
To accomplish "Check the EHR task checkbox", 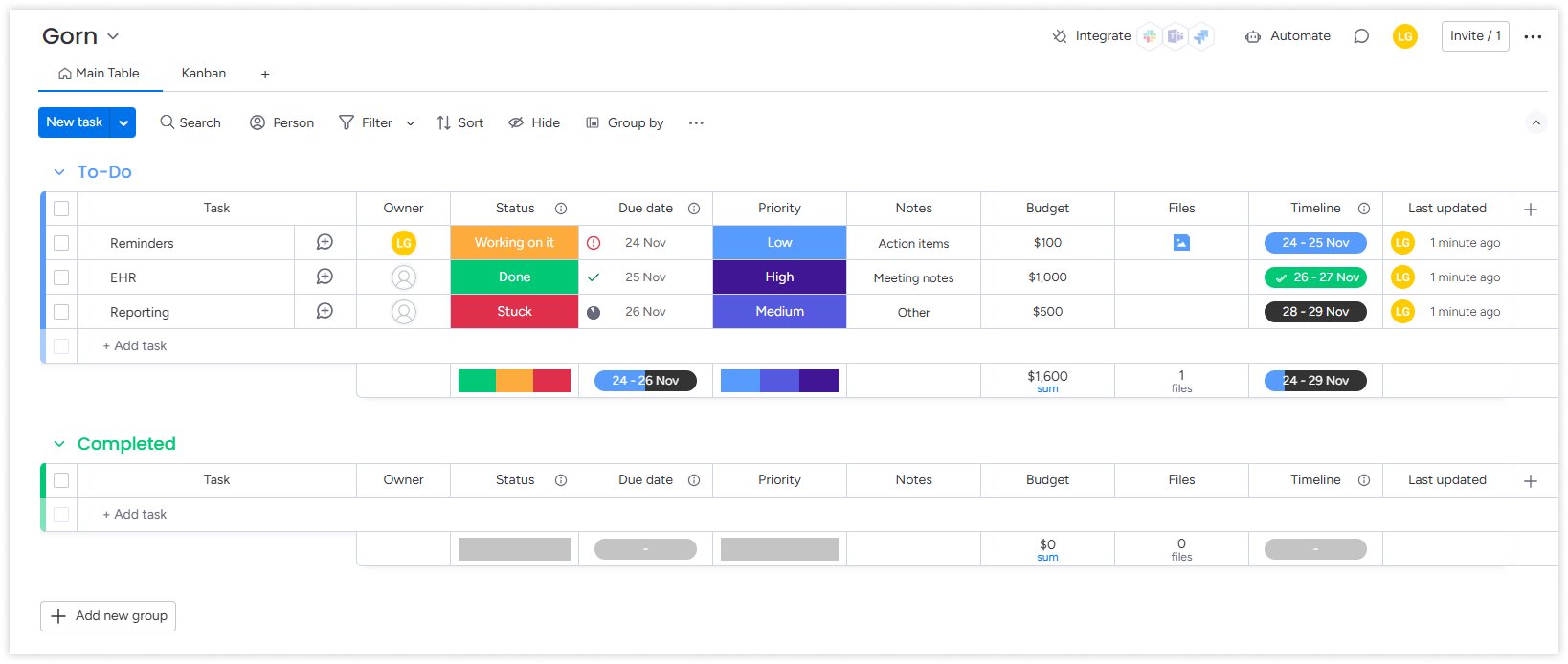I will 61,277.
